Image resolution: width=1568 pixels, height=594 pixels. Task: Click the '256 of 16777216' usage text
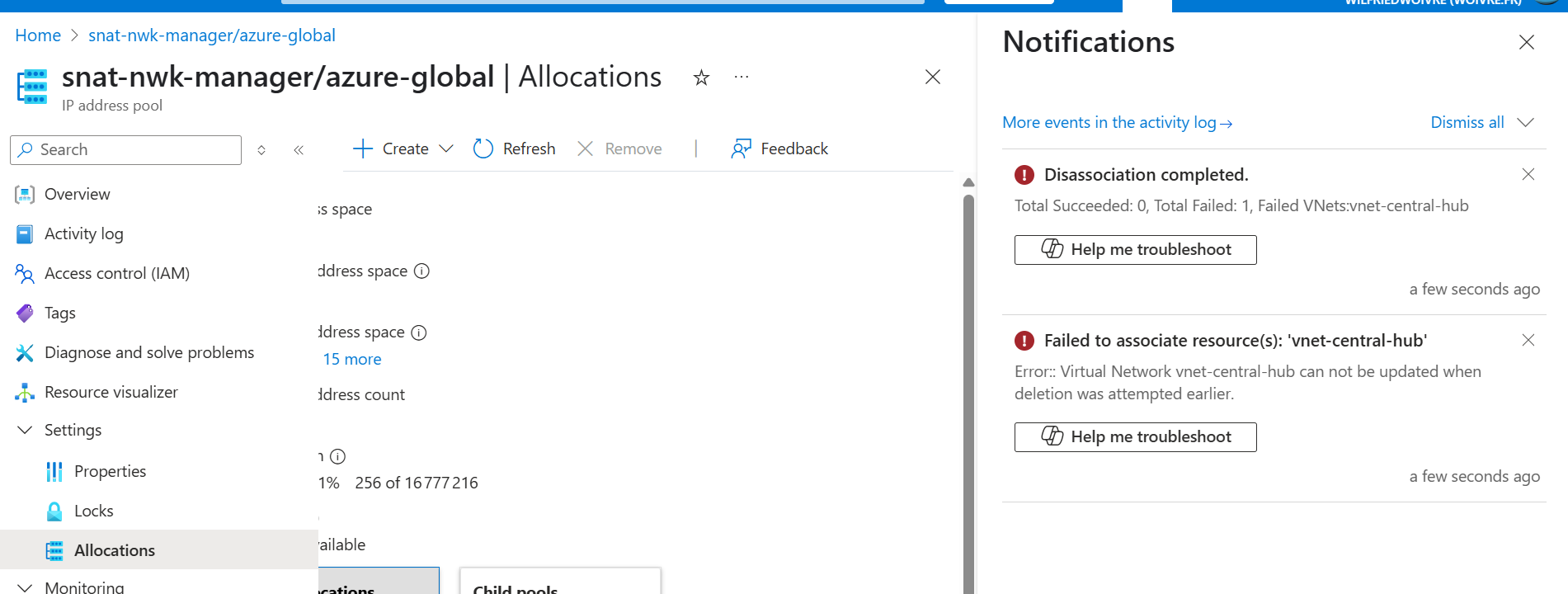click(417, 483)
